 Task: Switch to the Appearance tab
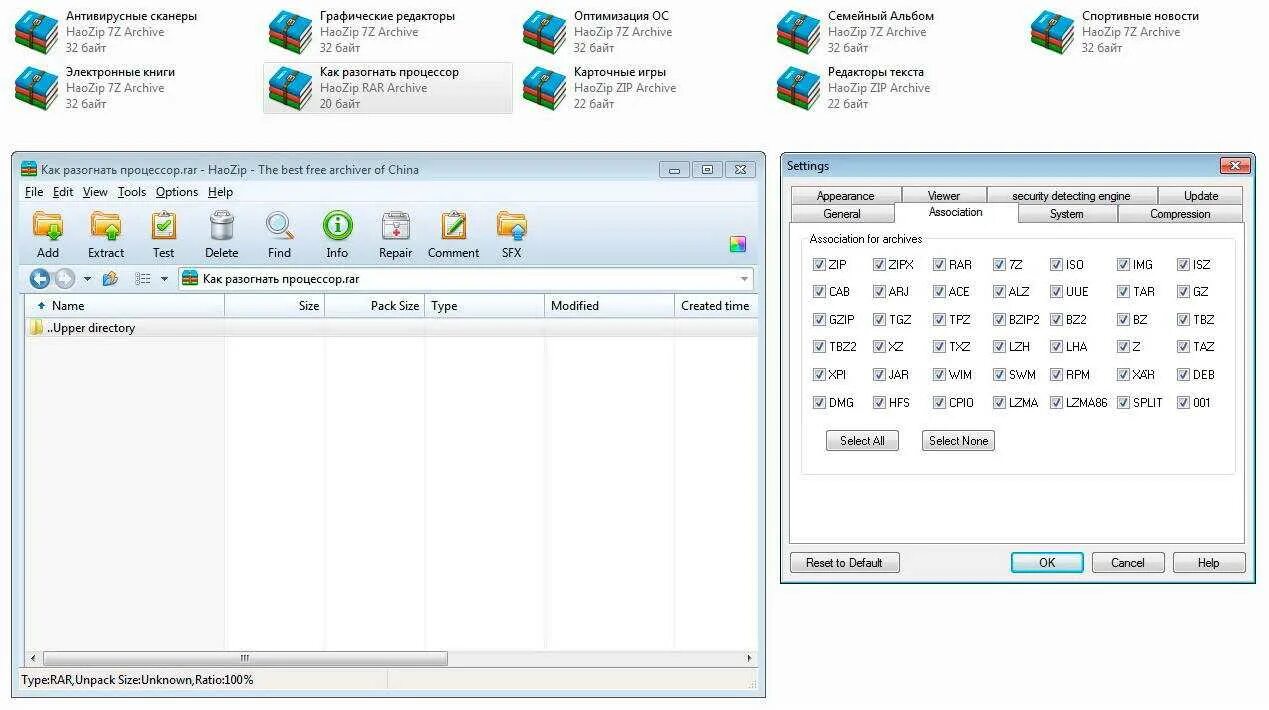click(845, 196)
